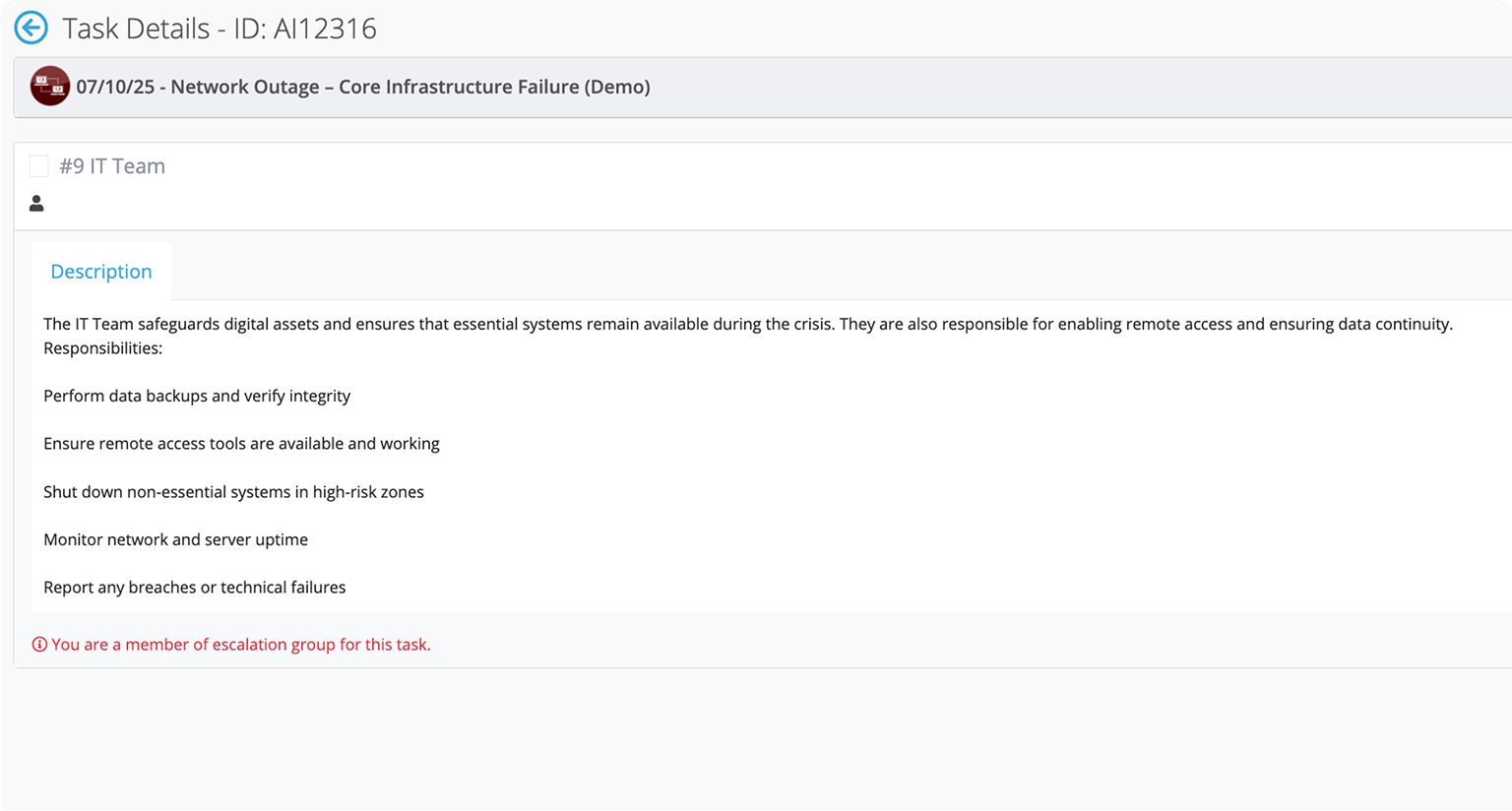
Task: Select the assignee person icon
Action: [x=36, y=203]
